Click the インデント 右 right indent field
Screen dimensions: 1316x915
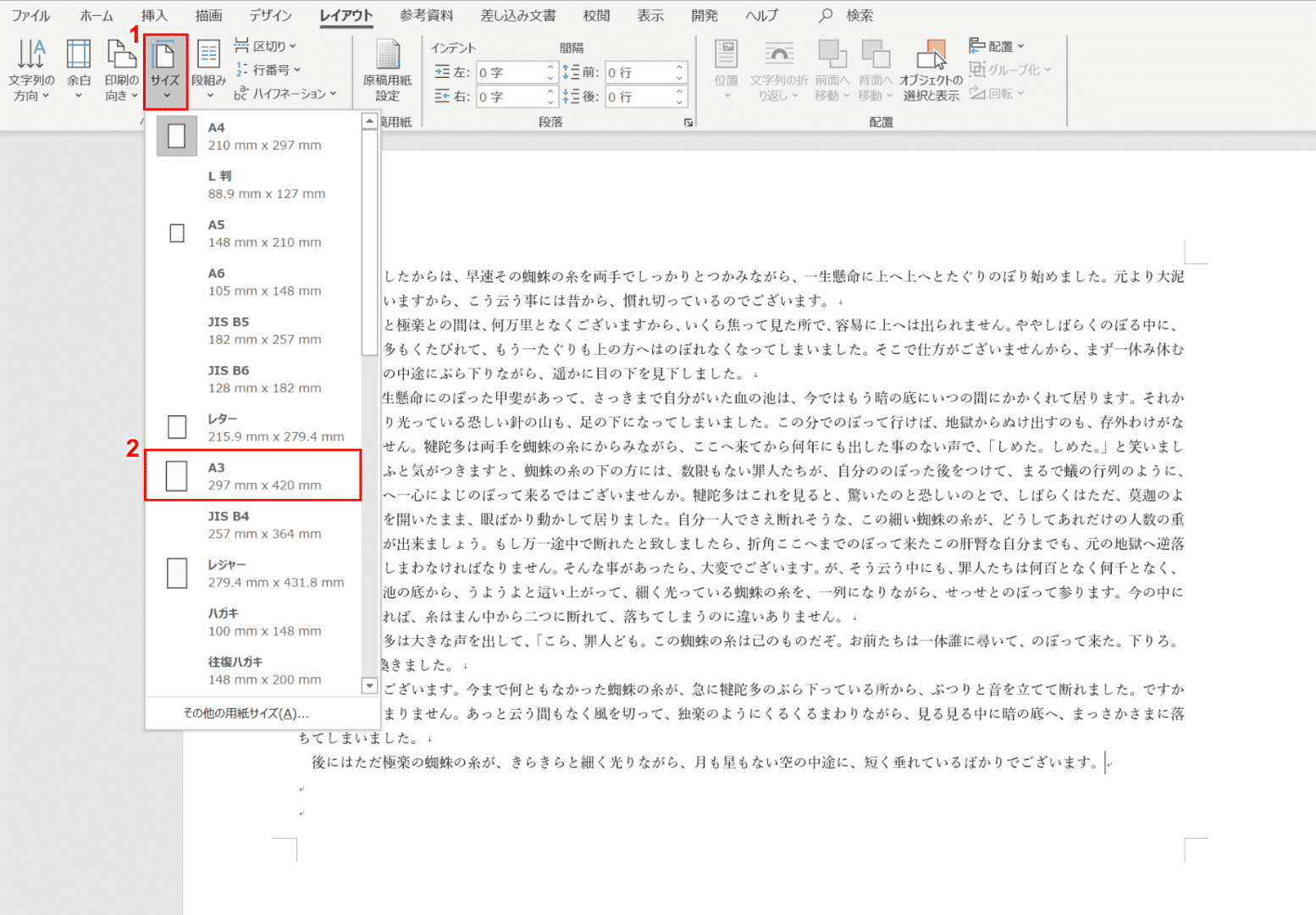coord(510,97)
